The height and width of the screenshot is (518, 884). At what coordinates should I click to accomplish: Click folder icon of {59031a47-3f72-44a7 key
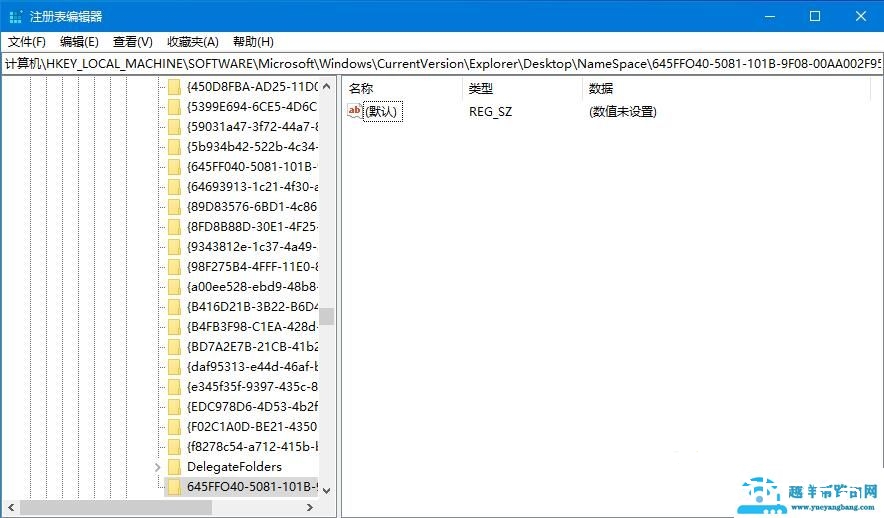click(174, 127)
